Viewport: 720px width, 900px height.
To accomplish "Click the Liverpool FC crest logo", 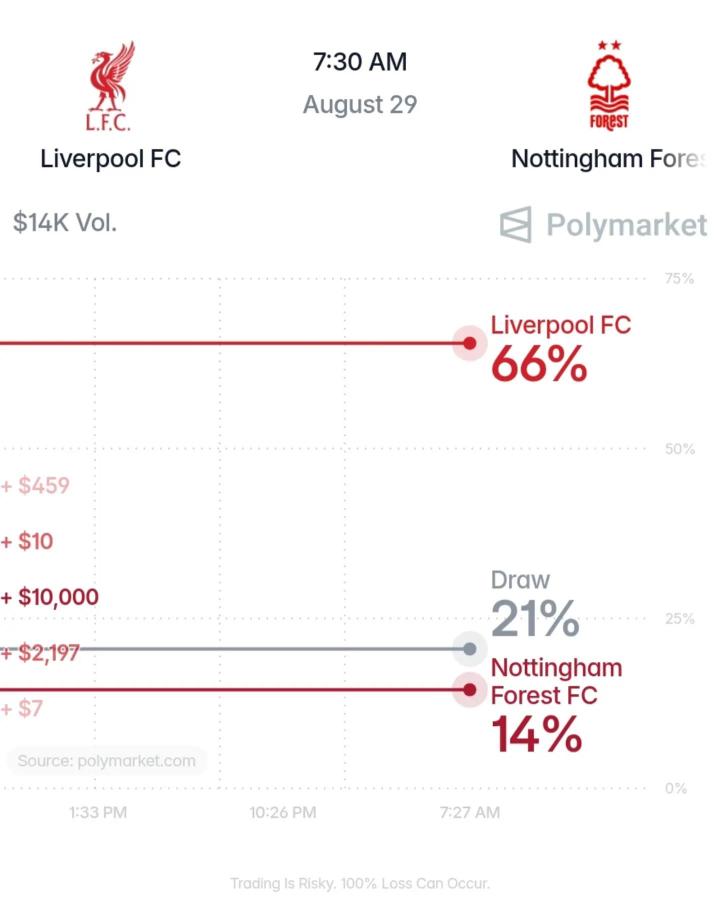I will tap(111, 86).
